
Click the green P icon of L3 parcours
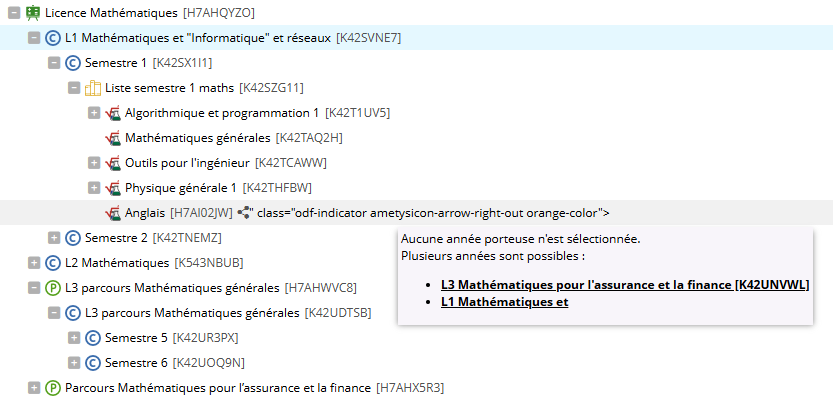coord(53,288)
